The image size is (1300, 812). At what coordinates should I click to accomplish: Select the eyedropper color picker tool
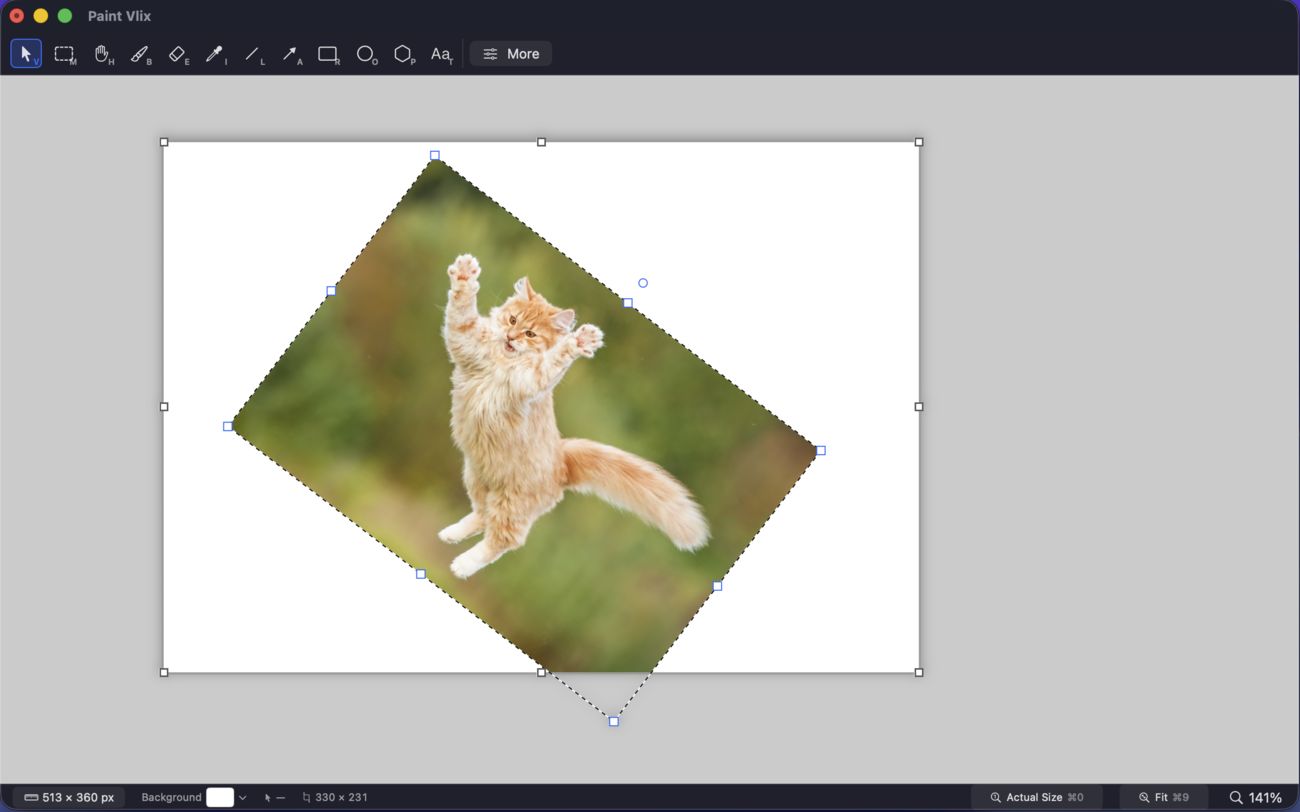click(x=215, y=54)
